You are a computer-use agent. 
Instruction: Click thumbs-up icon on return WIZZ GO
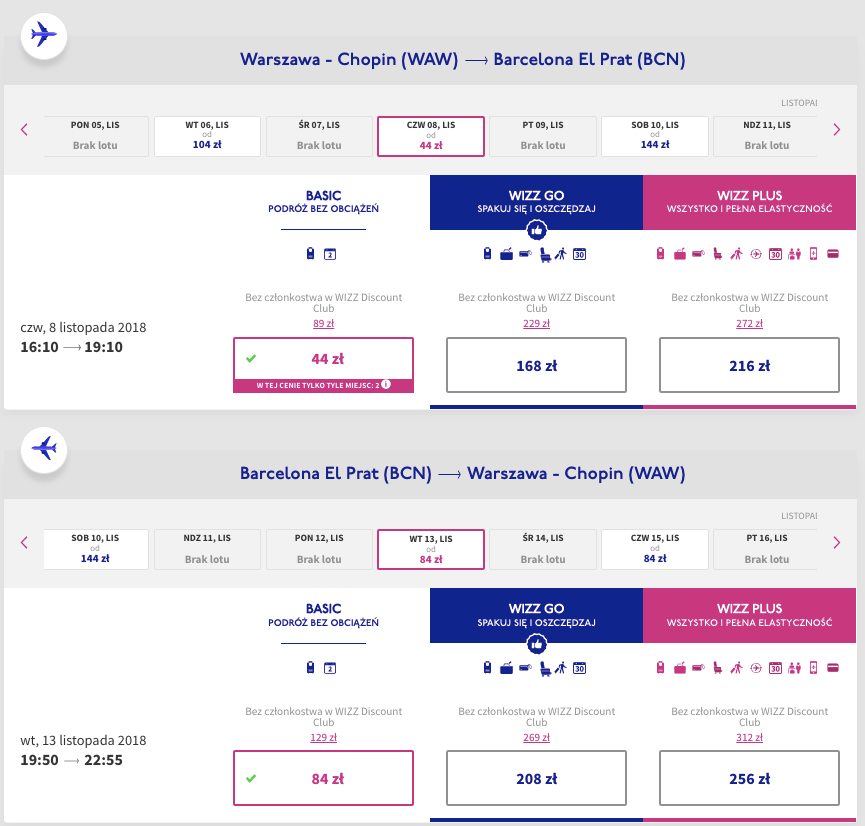(536, 644)
